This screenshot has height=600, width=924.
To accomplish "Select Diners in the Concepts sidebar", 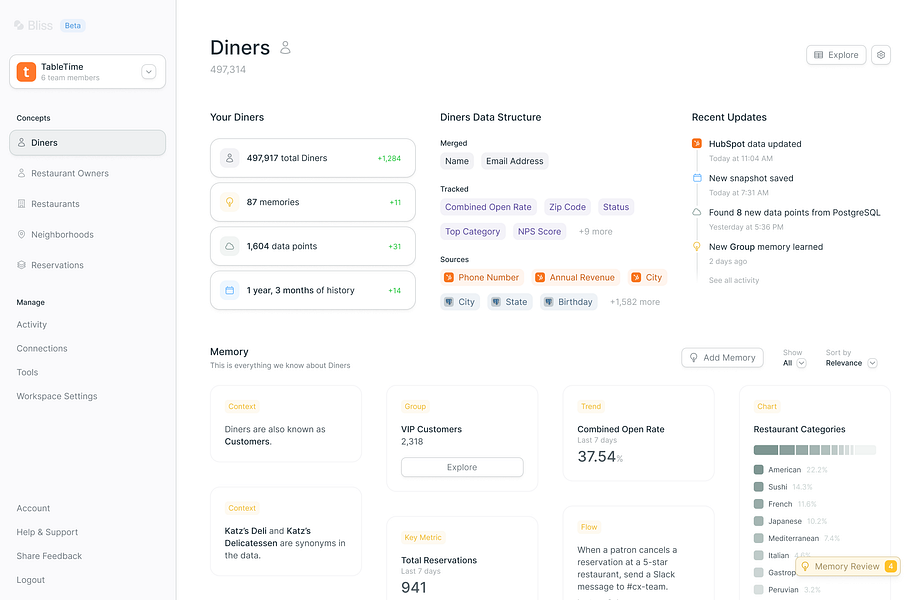I will [87, 143].
